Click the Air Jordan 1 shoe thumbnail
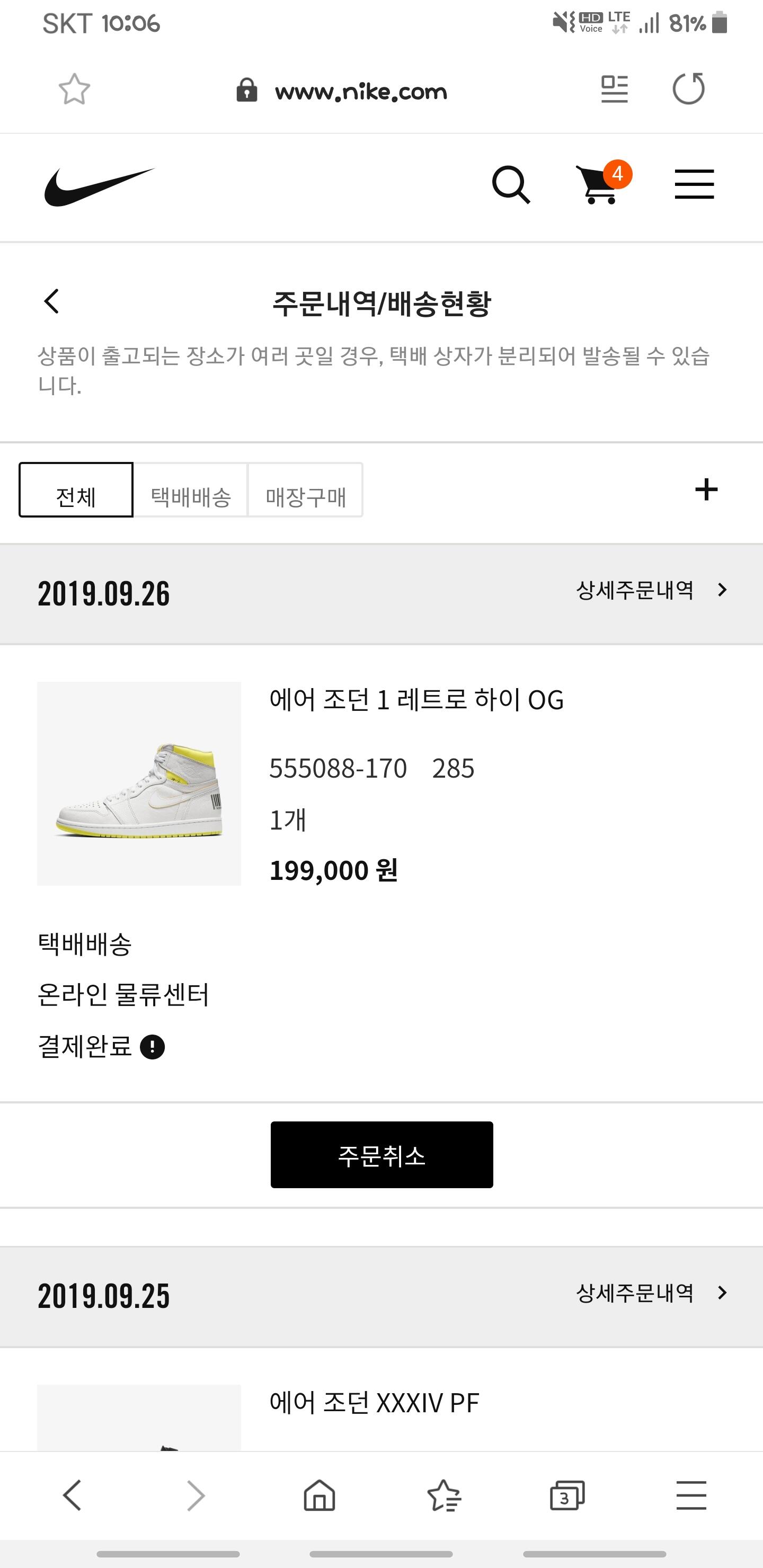The width and height of the screenshot is (763, 1568). click(139, 783)
